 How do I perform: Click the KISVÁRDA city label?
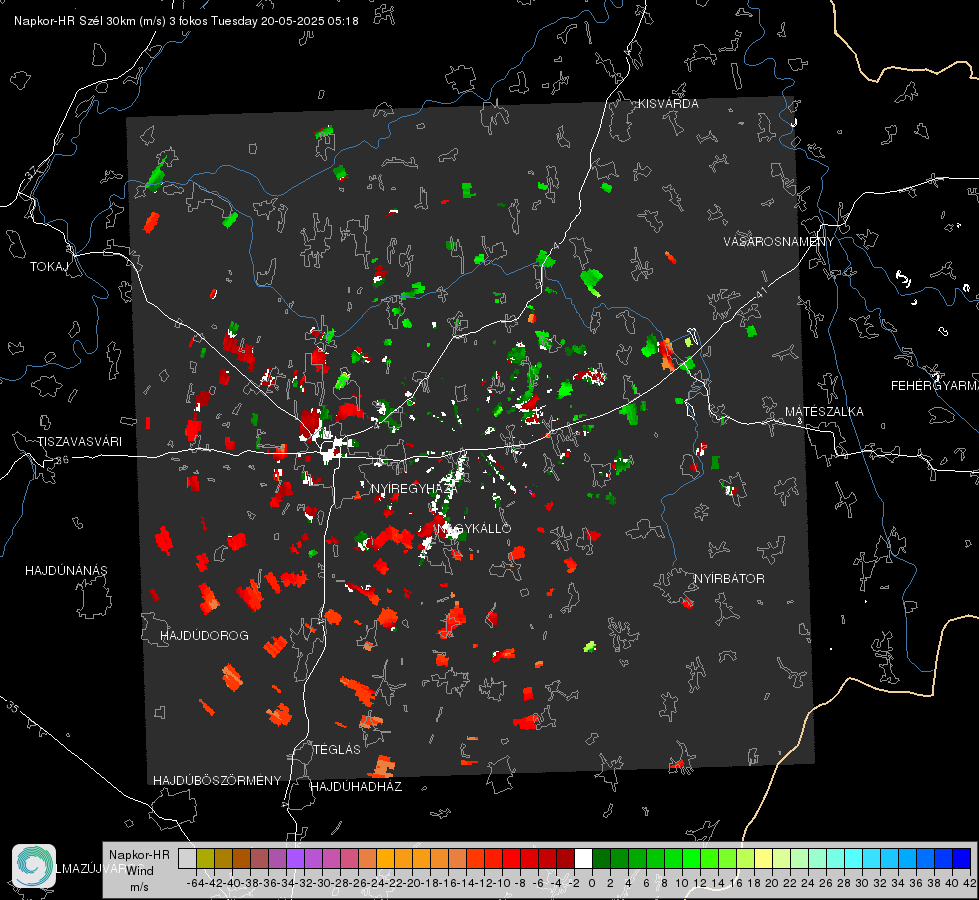click(x=668, y=104)
